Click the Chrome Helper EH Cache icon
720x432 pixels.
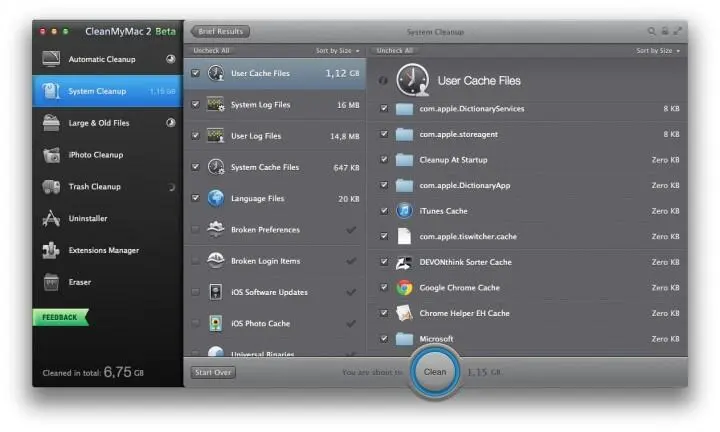tap(404, 313)
